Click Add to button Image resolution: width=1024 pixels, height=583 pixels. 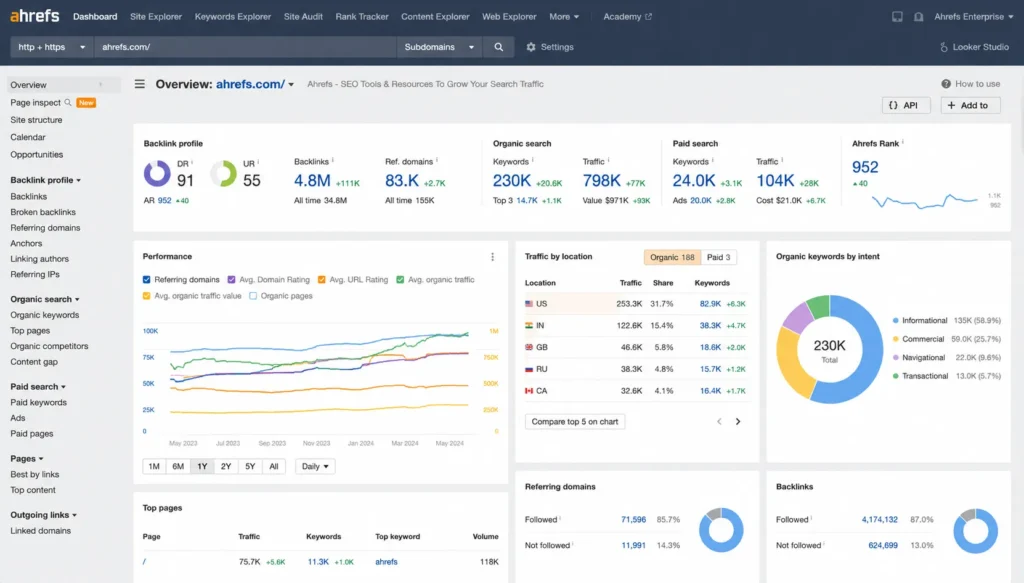point(970,105)
